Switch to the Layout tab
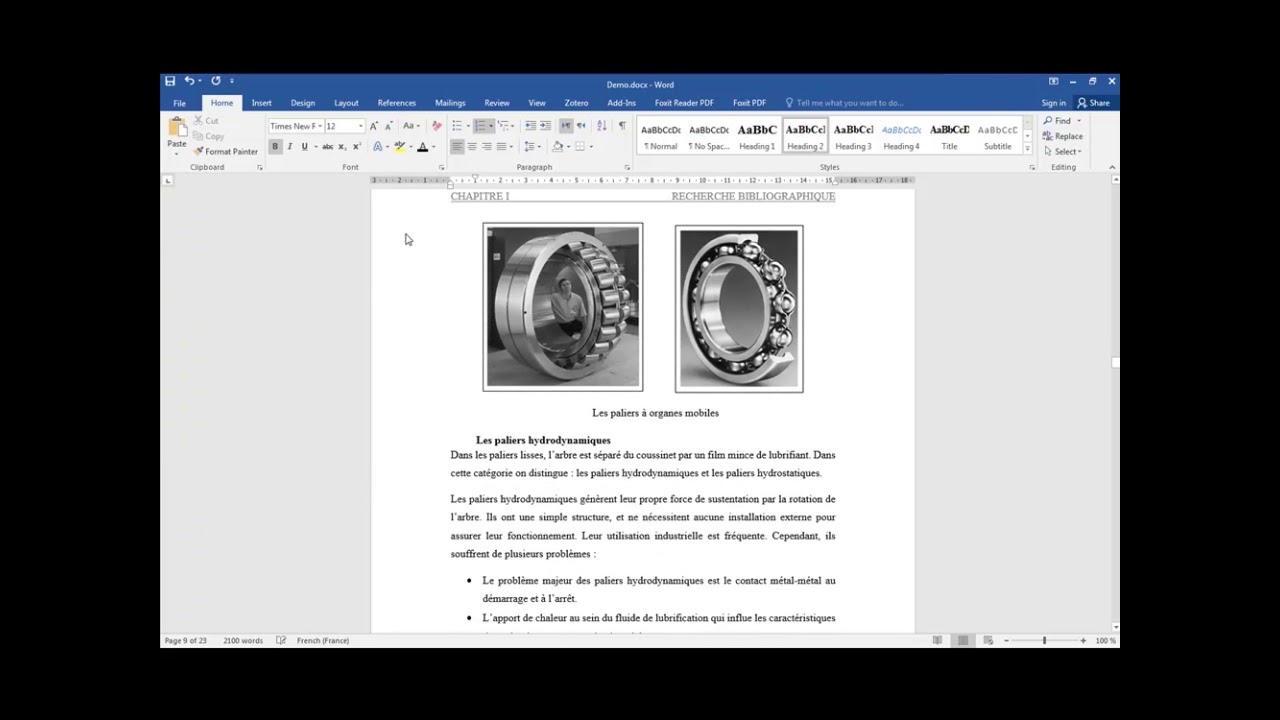1280x720 pixels. [346, 103]
